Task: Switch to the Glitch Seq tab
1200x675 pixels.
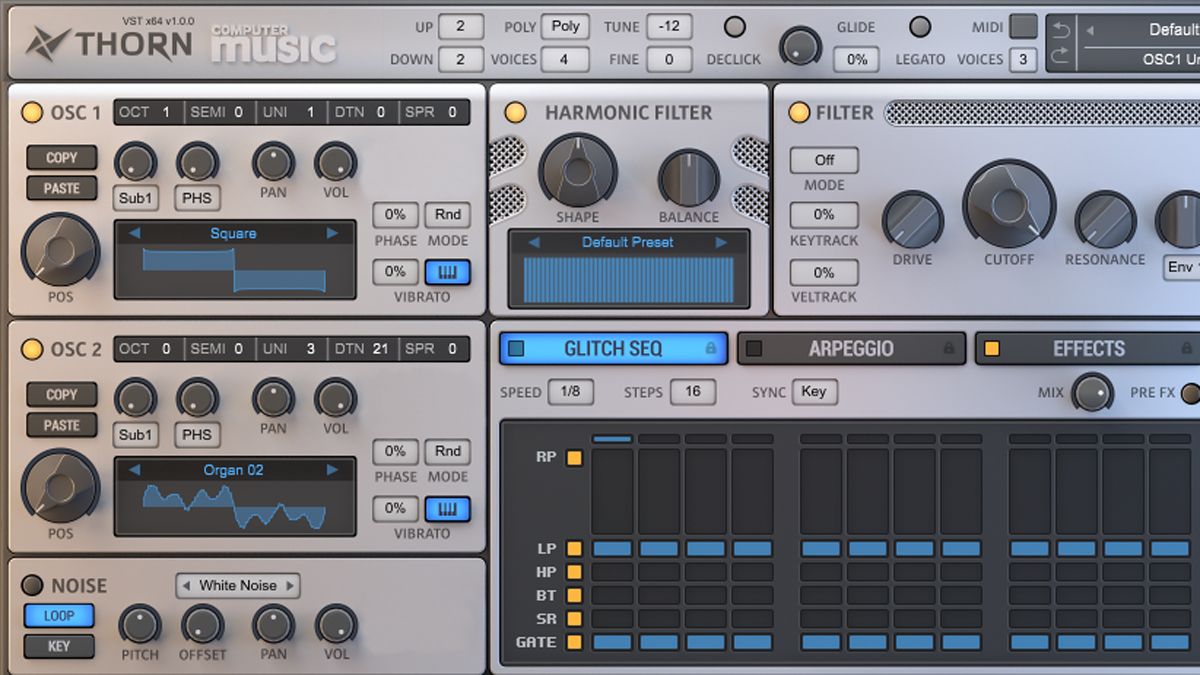Action: click(x=613, y=349)
